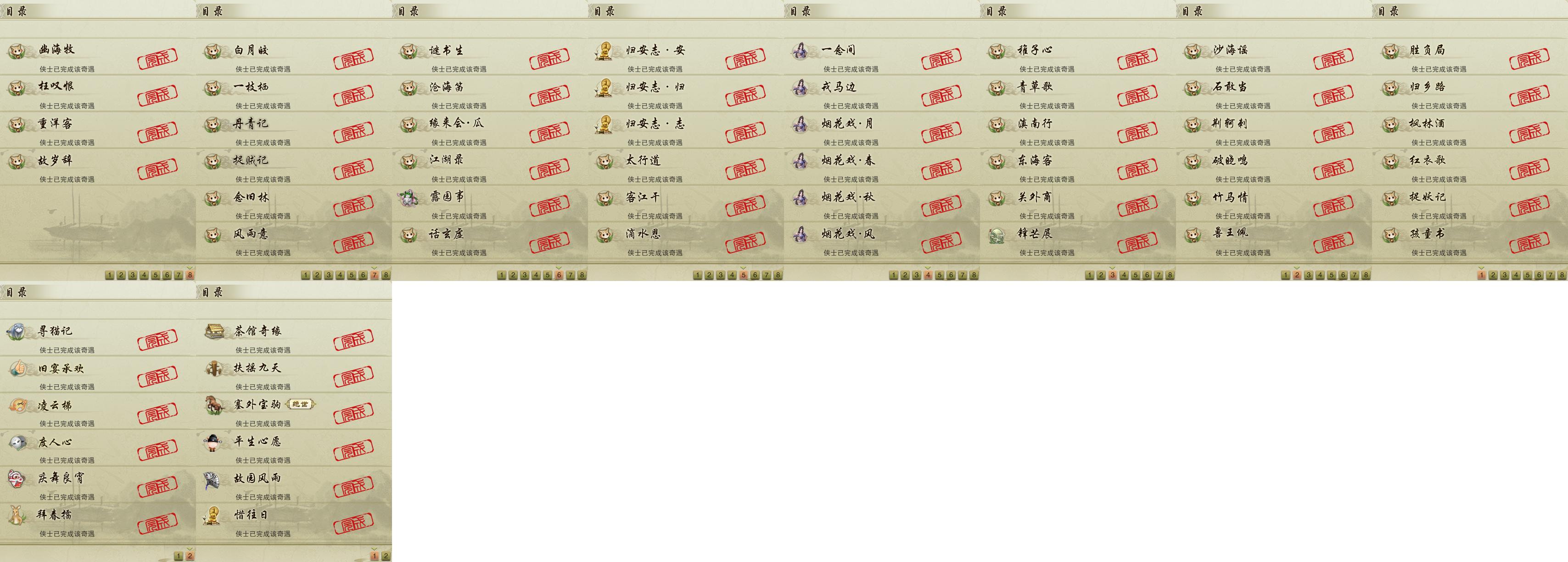Click the folding fan icon beside 故园风雨
The width and height of the screenshot is (1568, 562).
(213, 479)
